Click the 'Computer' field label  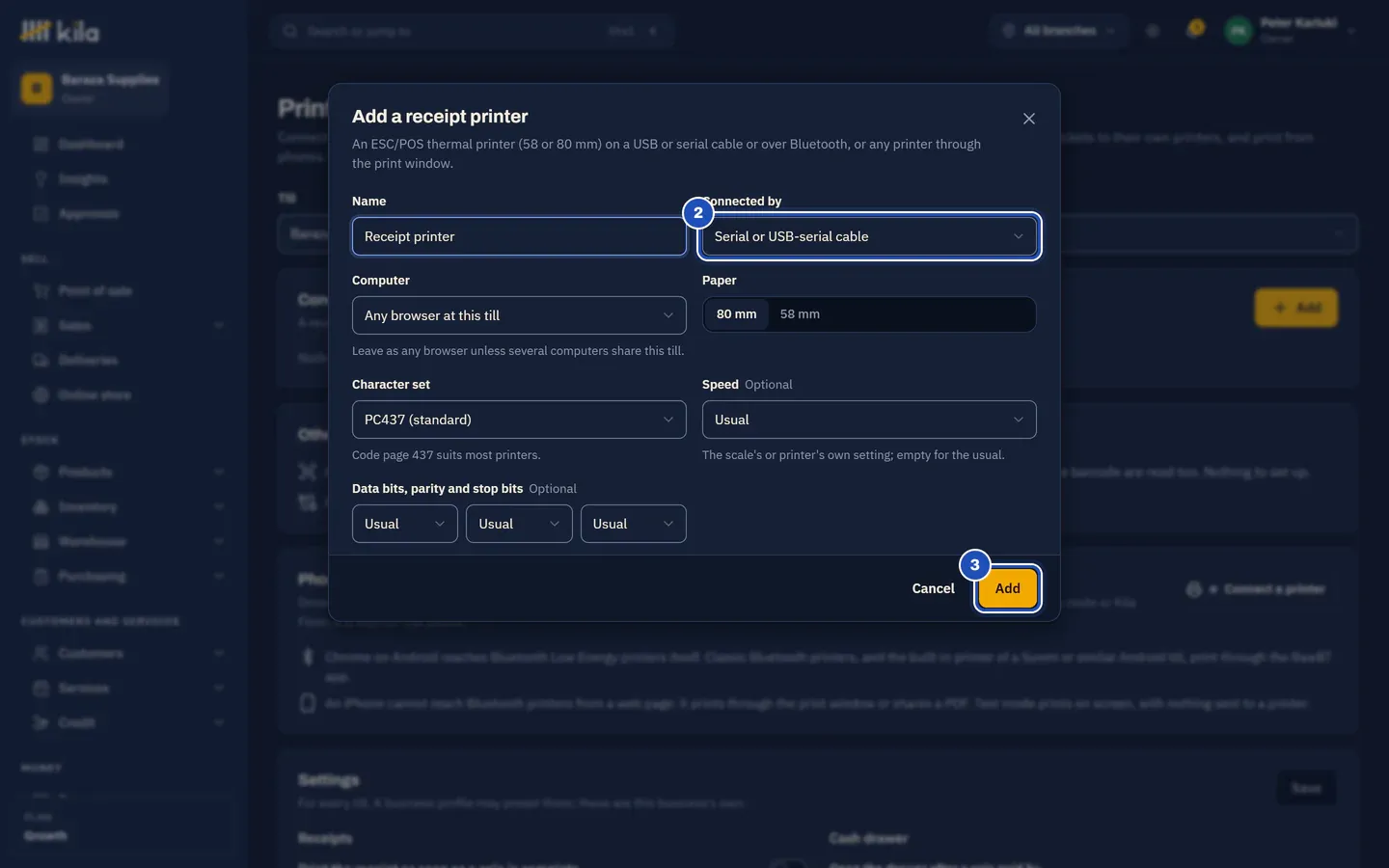381,281
